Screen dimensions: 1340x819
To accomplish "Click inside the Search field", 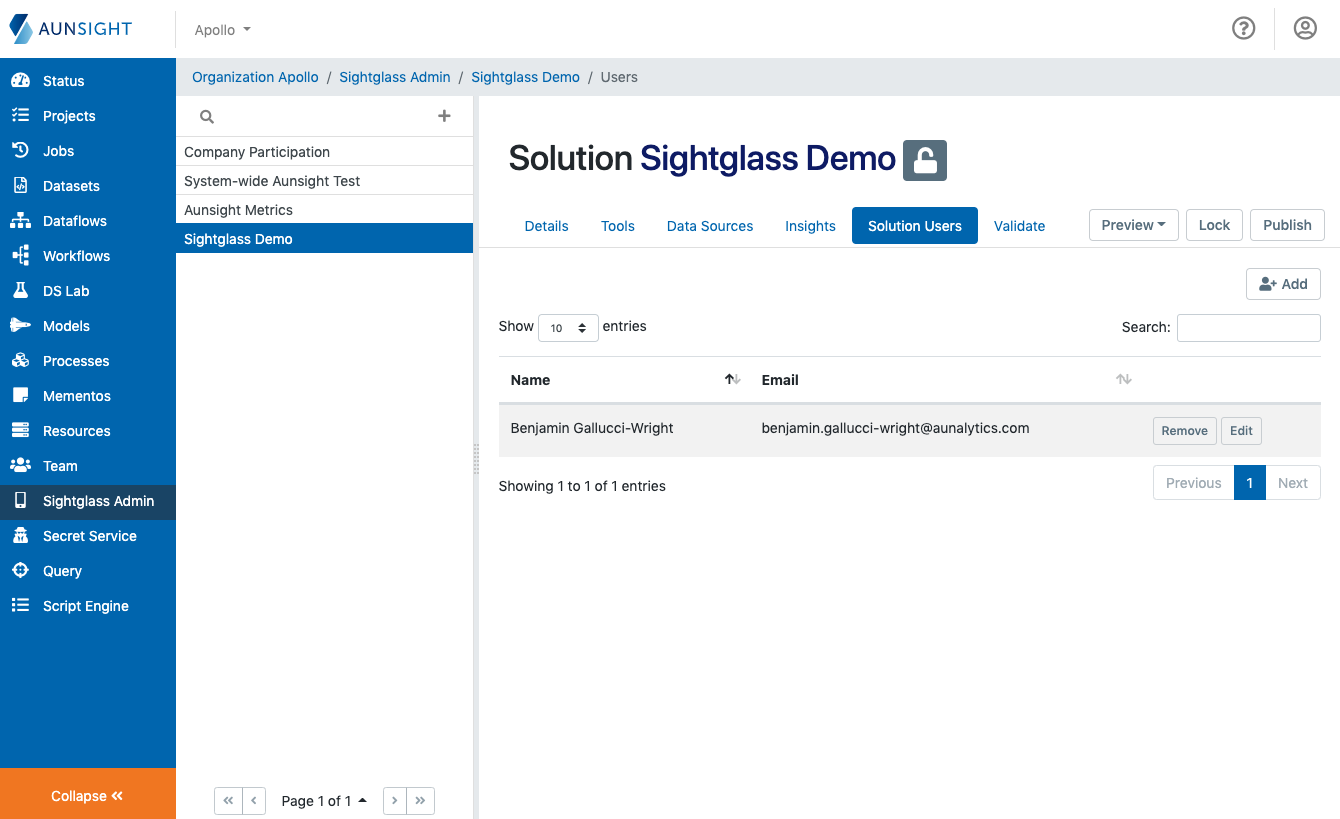I will (x=1248, y=327).
